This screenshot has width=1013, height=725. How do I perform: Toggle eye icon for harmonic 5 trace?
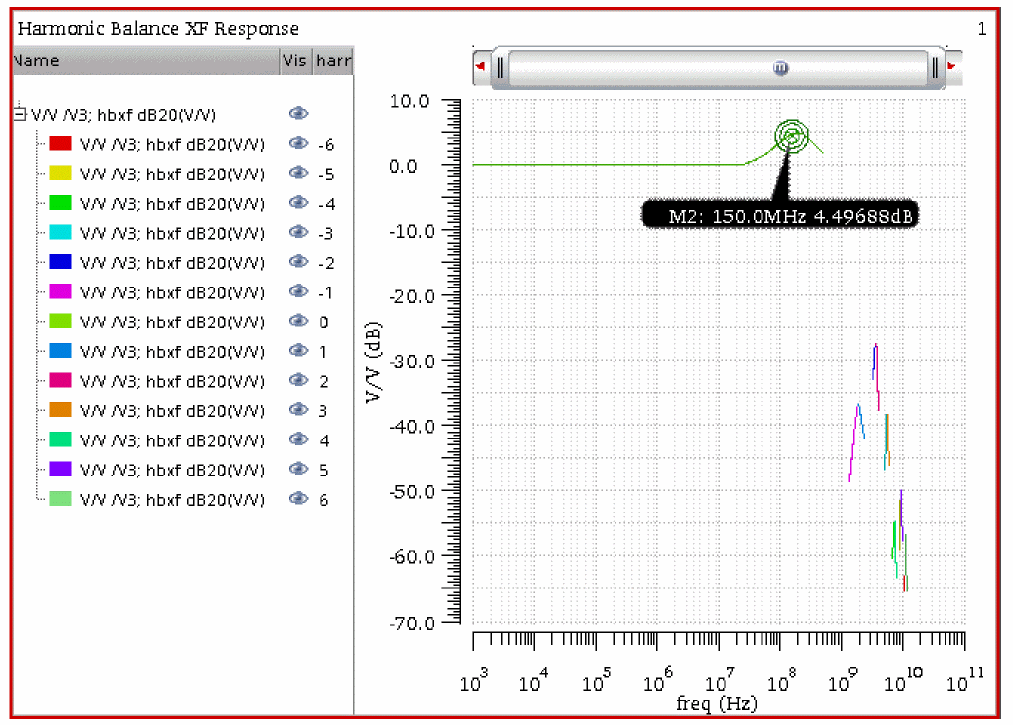click(298, 469)
